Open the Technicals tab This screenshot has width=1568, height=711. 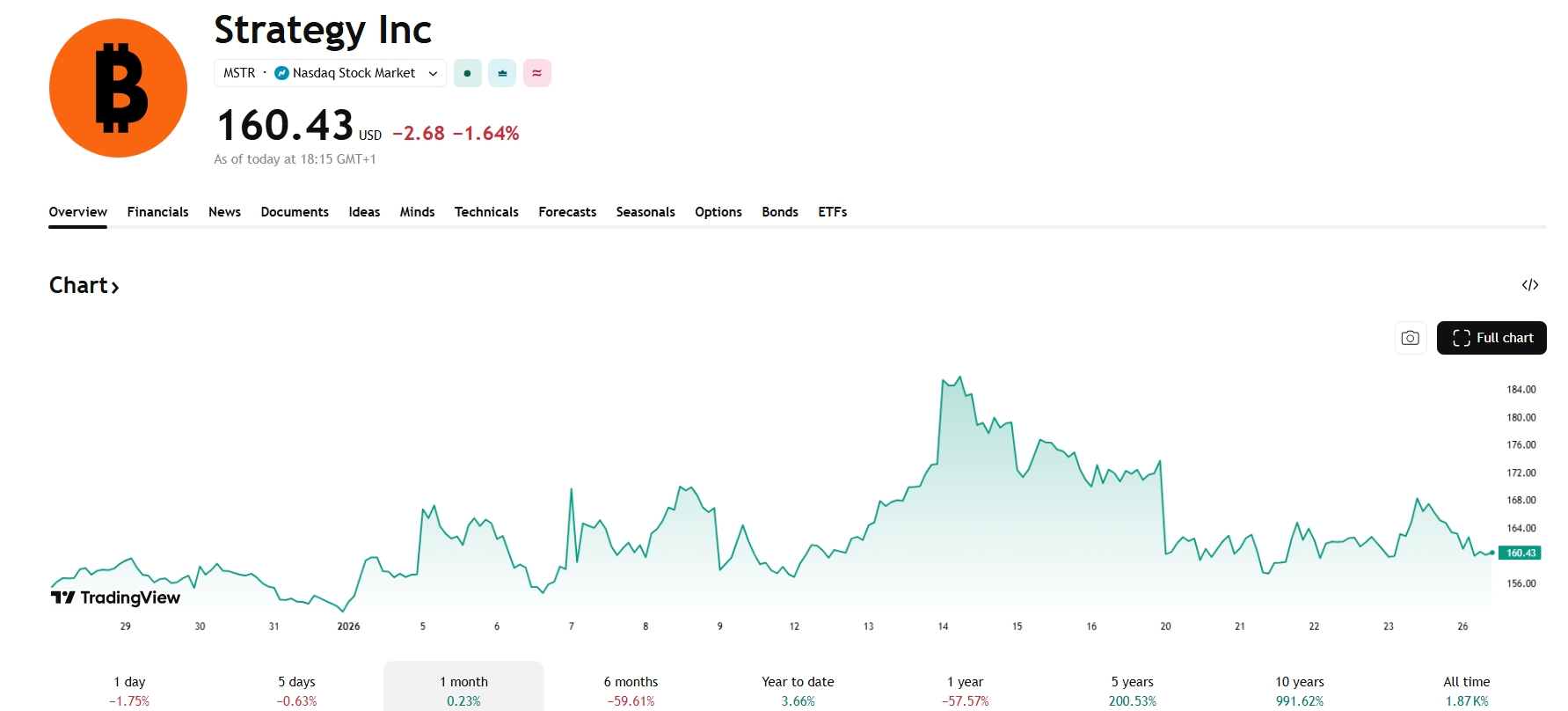coord(486,212)
